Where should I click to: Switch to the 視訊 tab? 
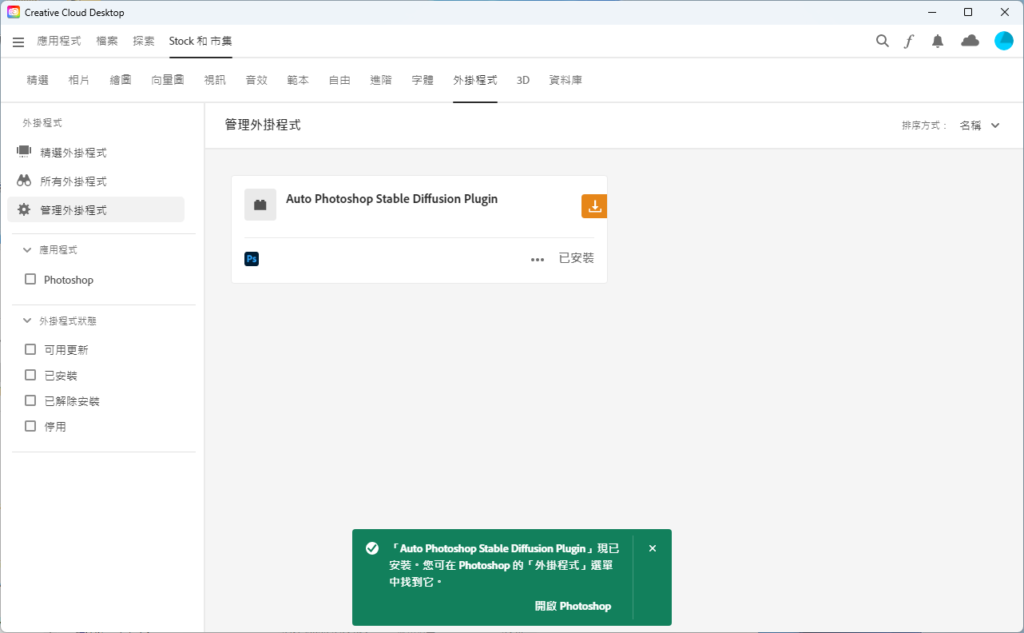[x=215, y=80]
